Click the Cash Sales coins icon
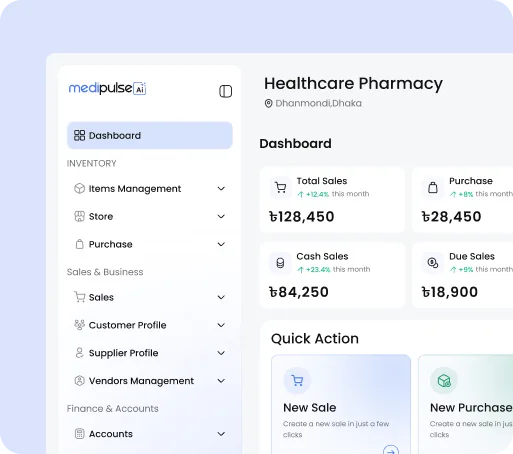This screenshot has height=454, width=513. (280, 263)
